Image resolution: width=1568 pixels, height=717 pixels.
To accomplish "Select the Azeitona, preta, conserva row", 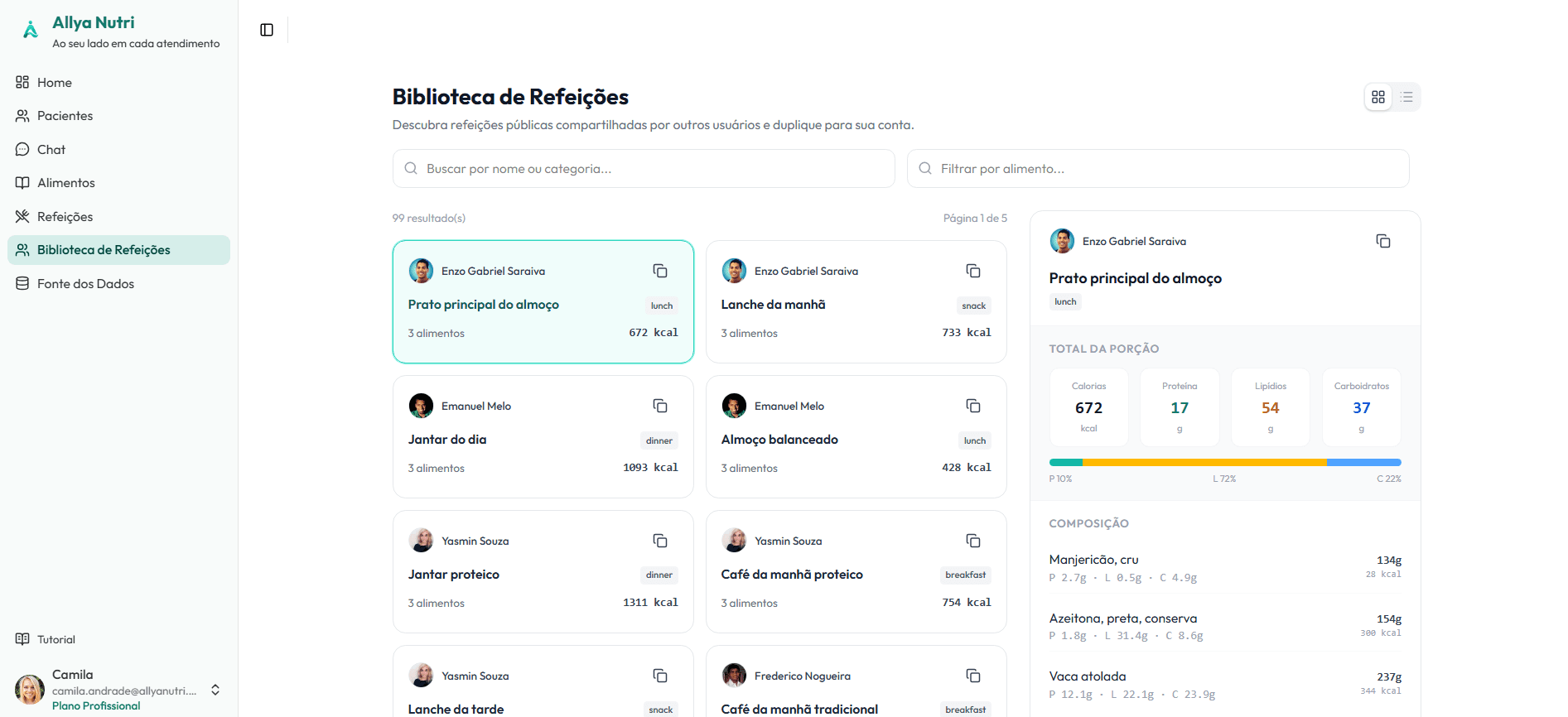I will [1225, 627].
